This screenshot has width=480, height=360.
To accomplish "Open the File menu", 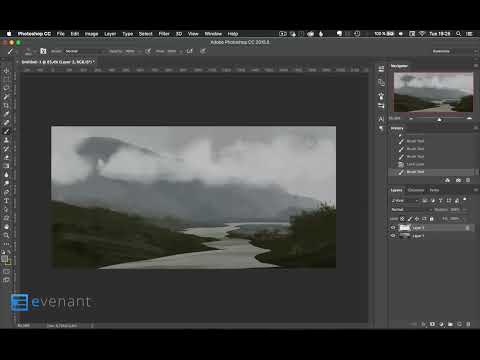I will (x=61, y=34).
